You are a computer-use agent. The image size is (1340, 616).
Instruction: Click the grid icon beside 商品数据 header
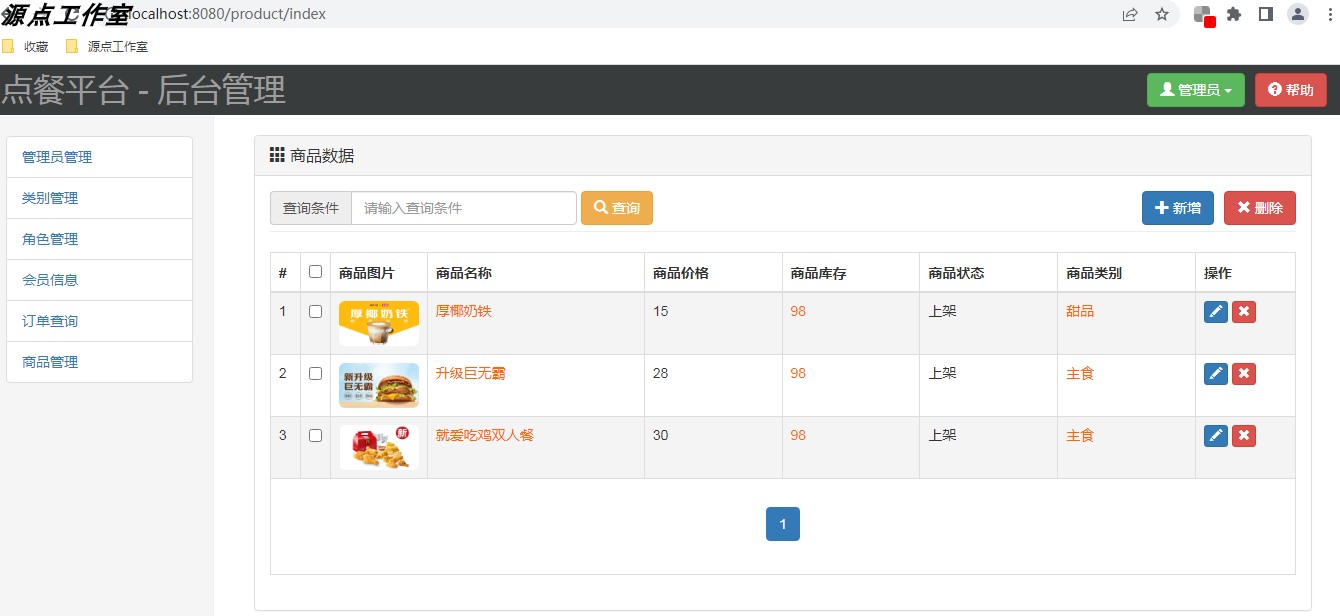(x=276, y=153)
